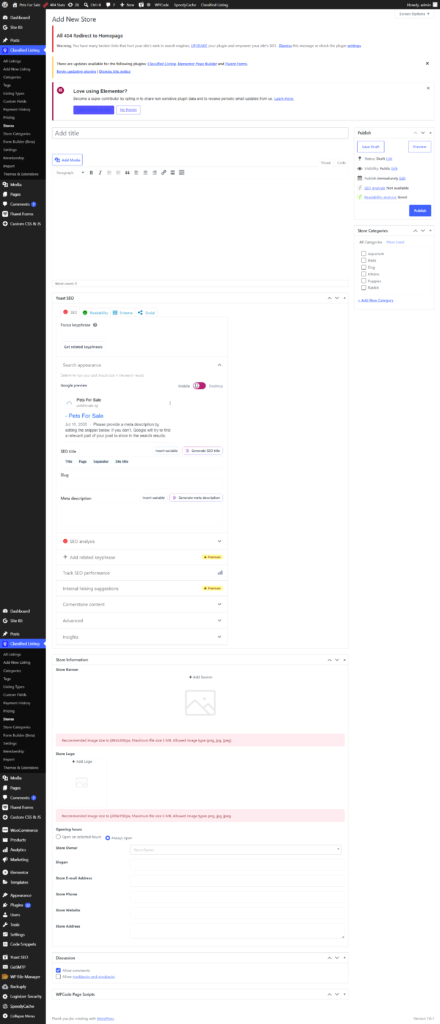Open GoSMTP in the sidebar
Screen dimensions: 440x1024
pos(23,967)
